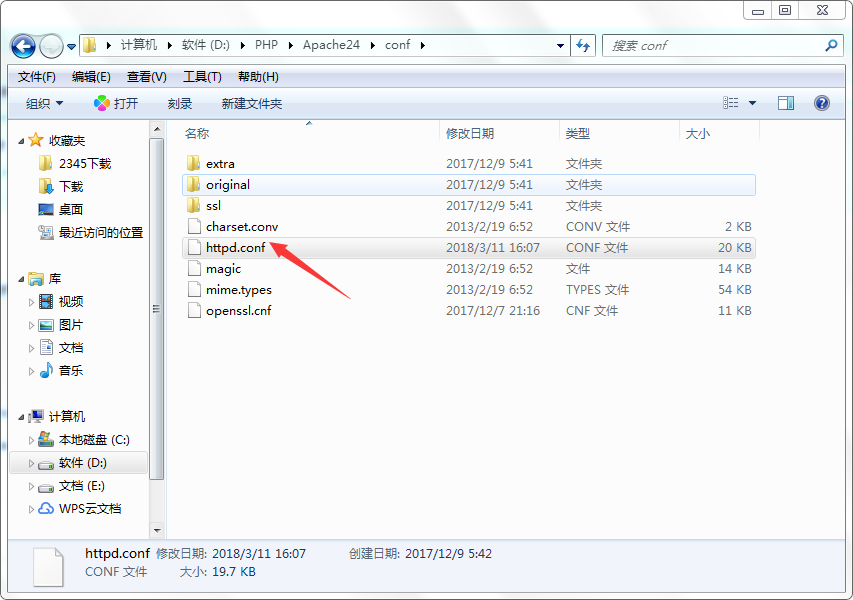Image resolution: width=853 pixels, height=600 pixels.
Task: Click the 新建文件夹 button
Action: click(x=252, y=103)
